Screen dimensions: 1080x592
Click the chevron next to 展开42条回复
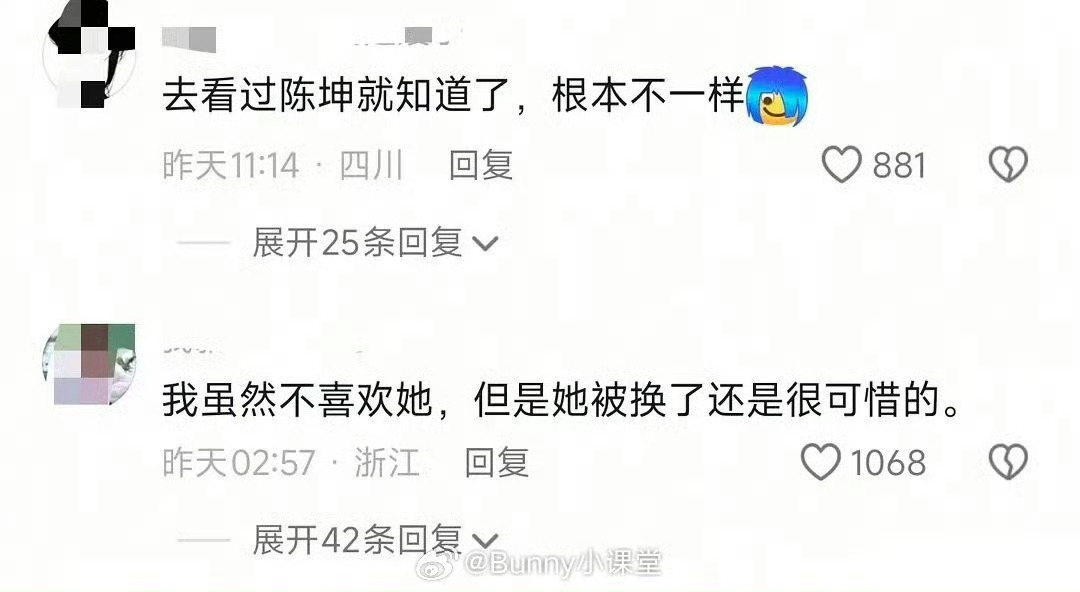point(485,541)
